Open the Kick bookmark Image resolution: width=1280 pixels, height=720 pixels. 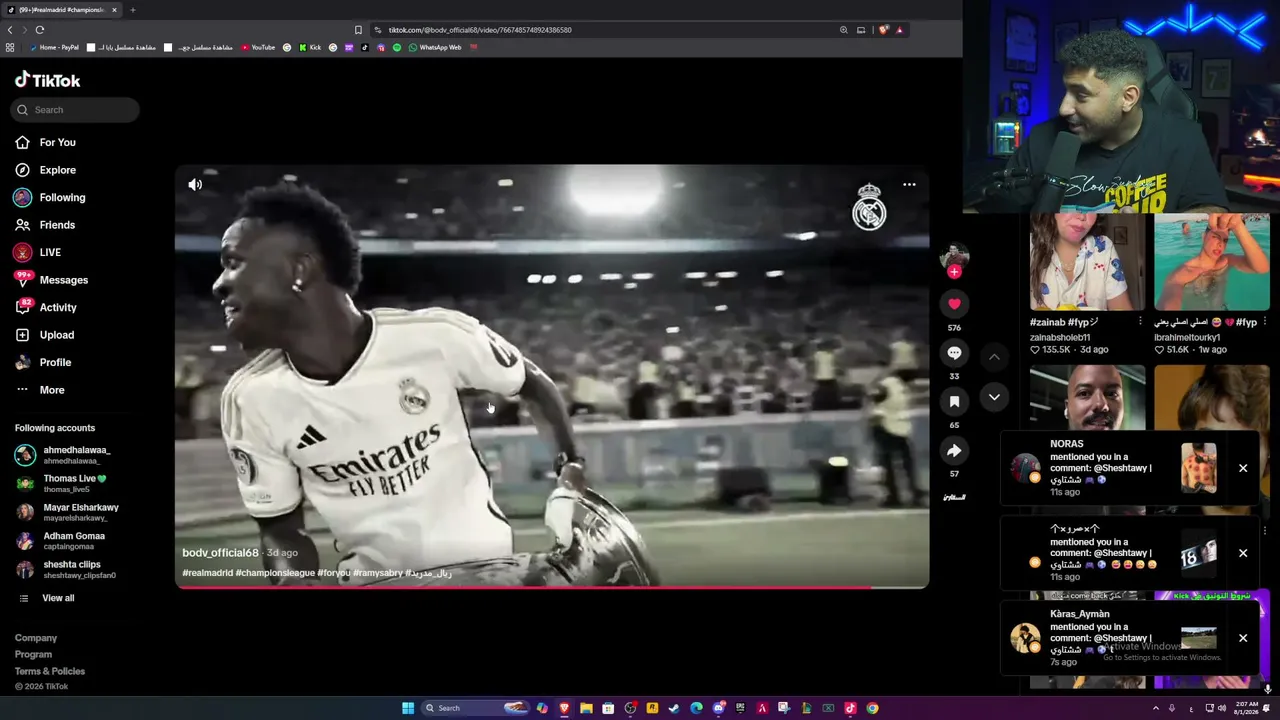310,47
